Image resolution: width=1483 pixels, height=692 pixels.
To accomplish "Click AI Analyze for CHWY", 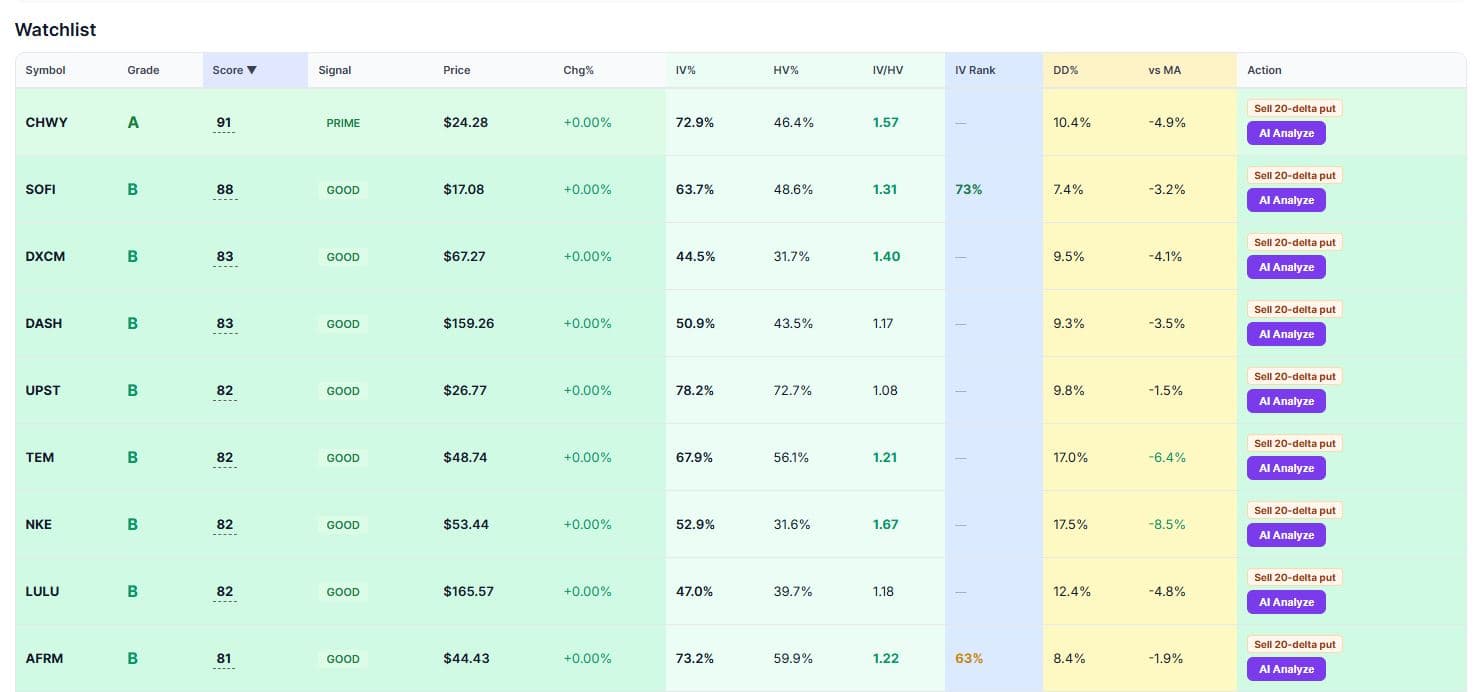I will [1286, 132].
